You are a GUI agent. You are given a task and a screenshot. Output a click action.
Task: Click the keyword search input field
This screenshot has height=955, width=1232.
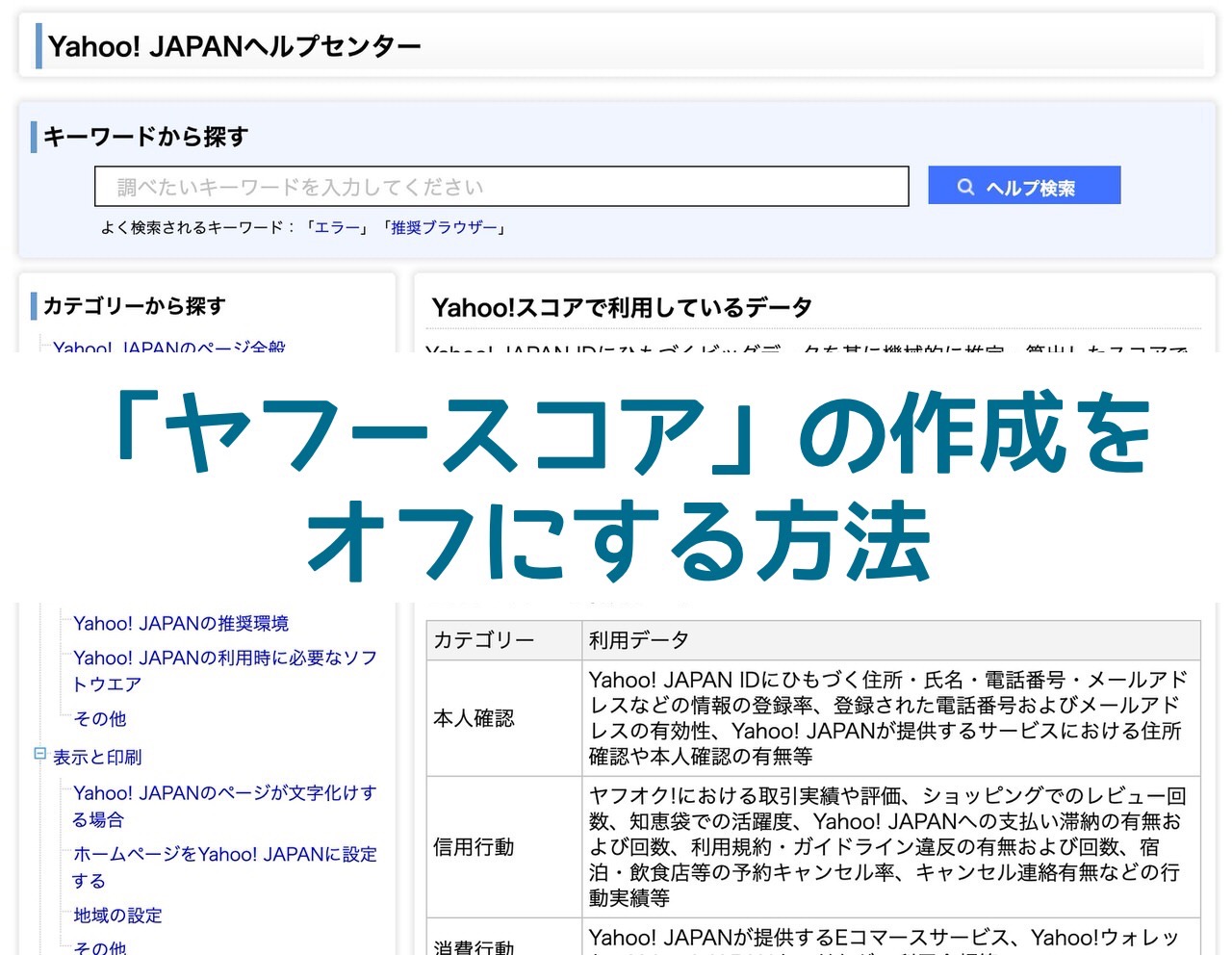pyautogui.click(x=501, y=187)
